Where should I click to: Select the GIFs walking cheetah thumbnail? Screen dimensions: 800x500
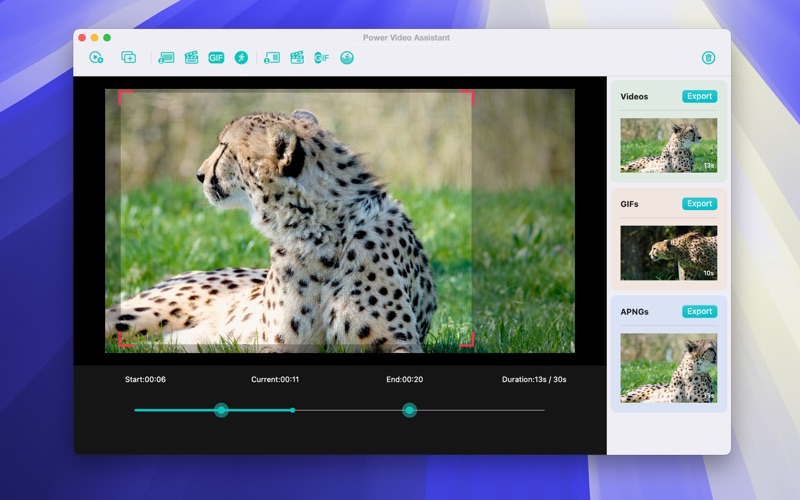668,252
